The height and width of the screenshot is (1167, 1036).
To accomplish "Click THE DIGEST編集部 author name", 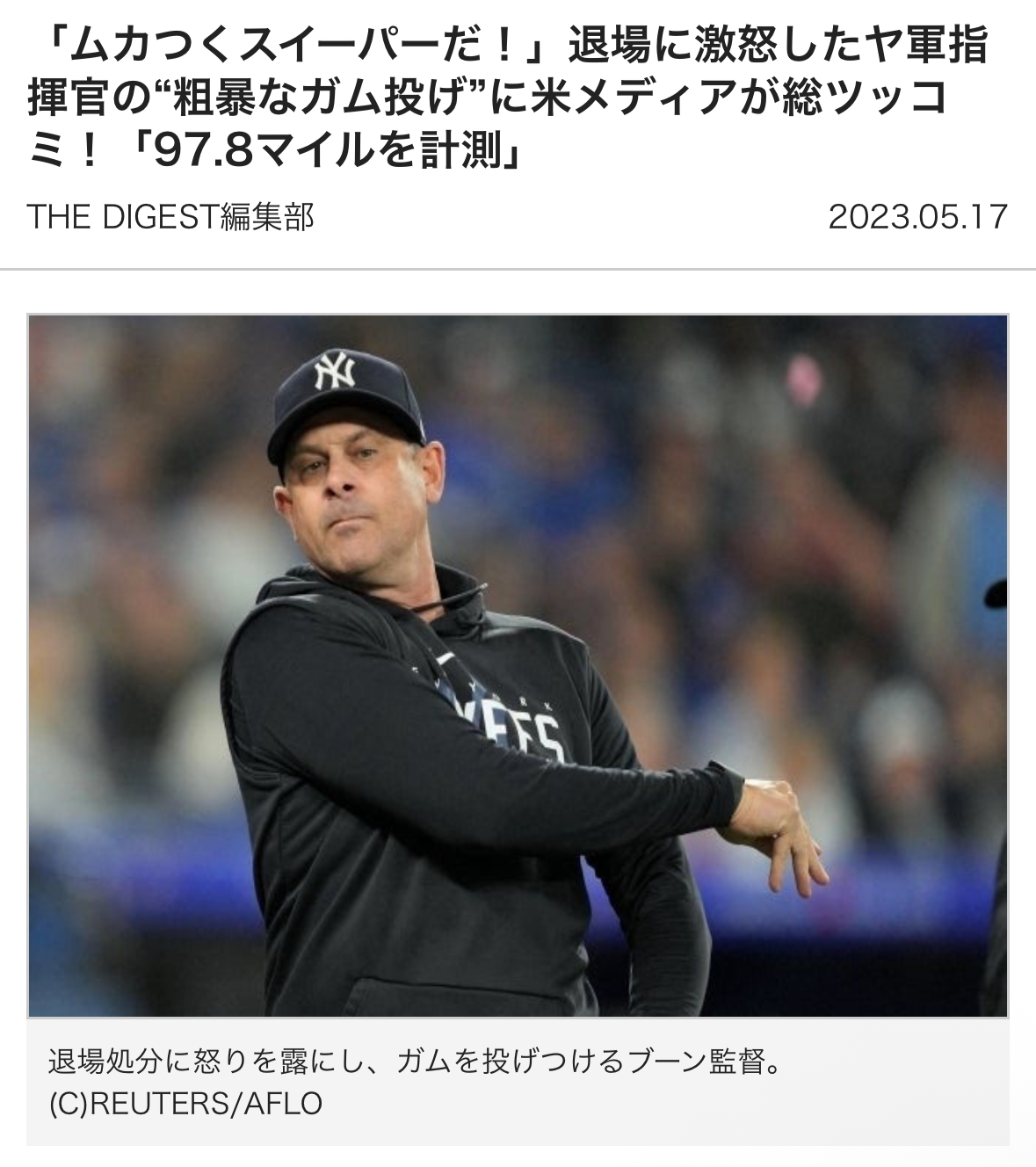I will point(170,217).
